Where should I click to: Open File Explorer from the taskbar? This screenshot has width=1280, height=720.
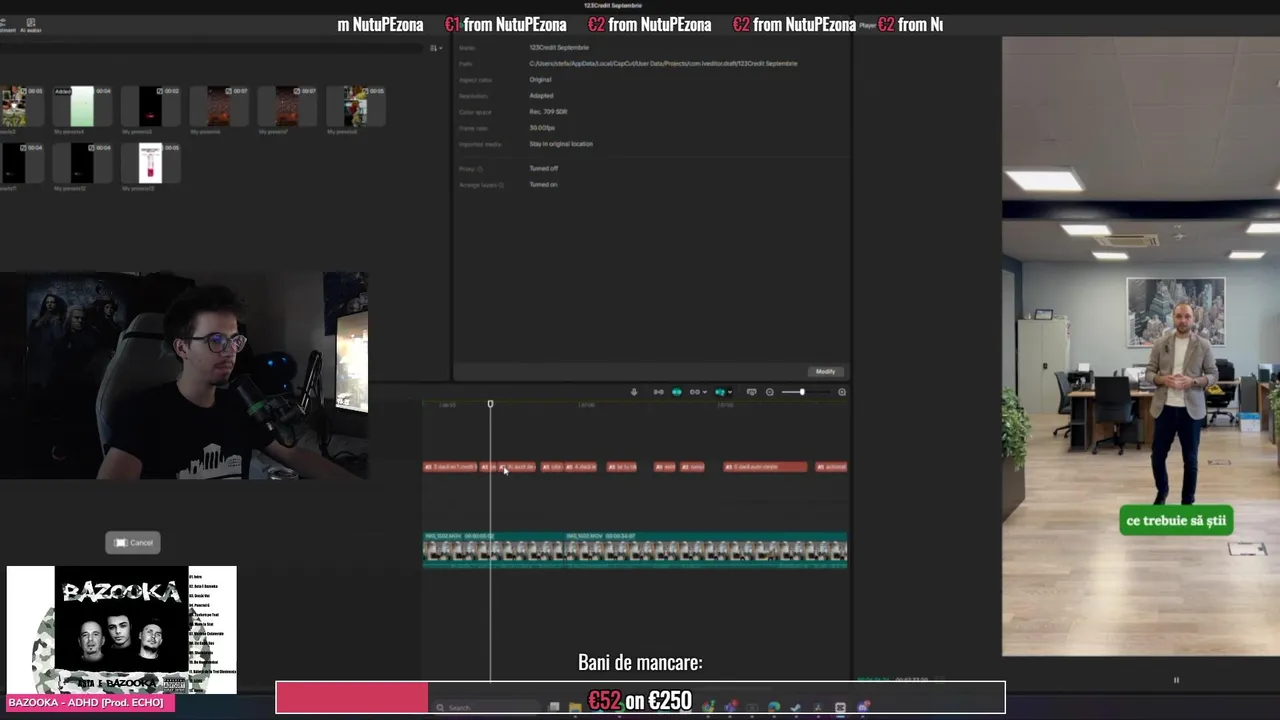click(x=575, y=708)
